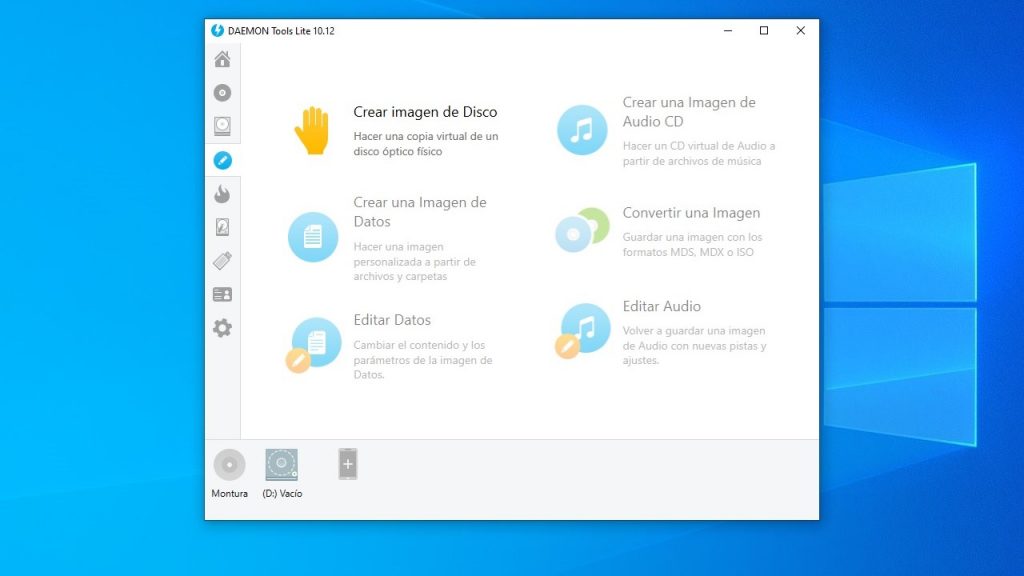Open Crear una Imagen de Audio CD

coord(689,112)
